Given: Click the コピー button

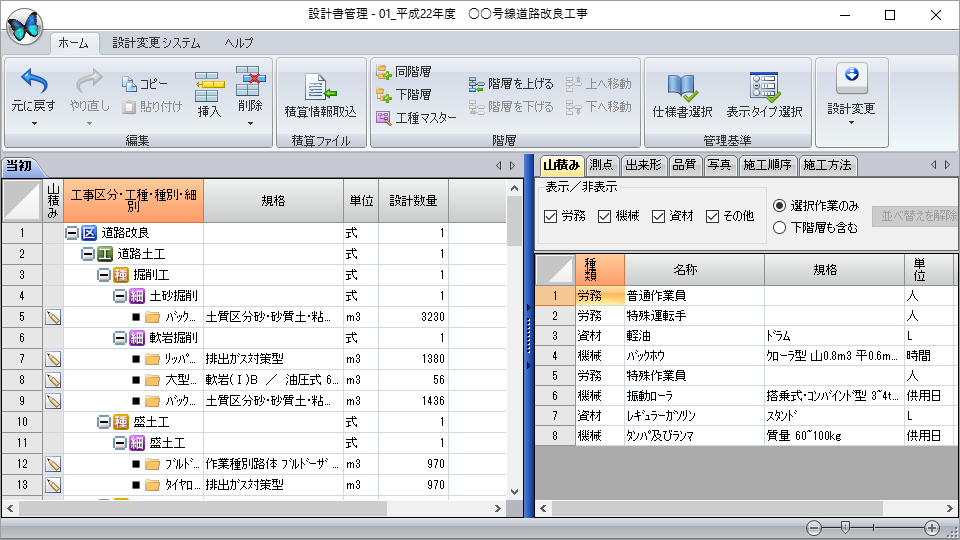Looking at the screenshot, I should pos(144,84).
